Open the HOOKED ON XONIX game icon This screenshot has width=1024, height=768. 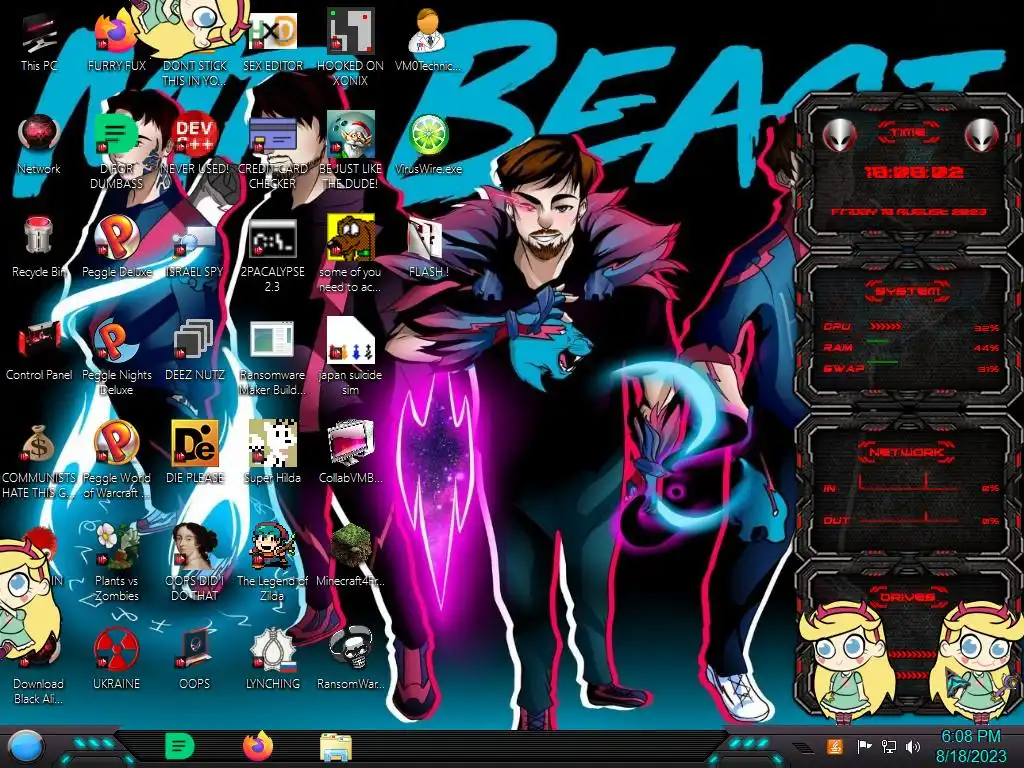[x=350, y=31]
